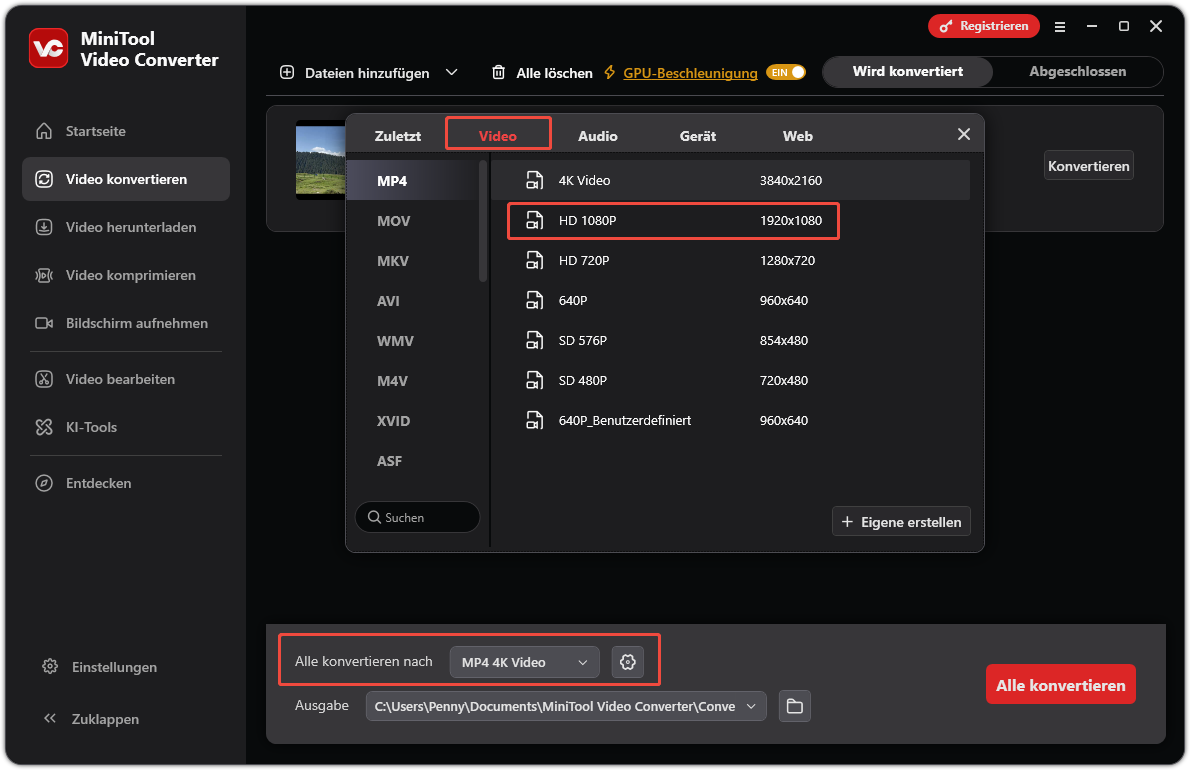The image size is (1190, 770).
Task: Select the Zuletzt tab
Action: point(398,136)
